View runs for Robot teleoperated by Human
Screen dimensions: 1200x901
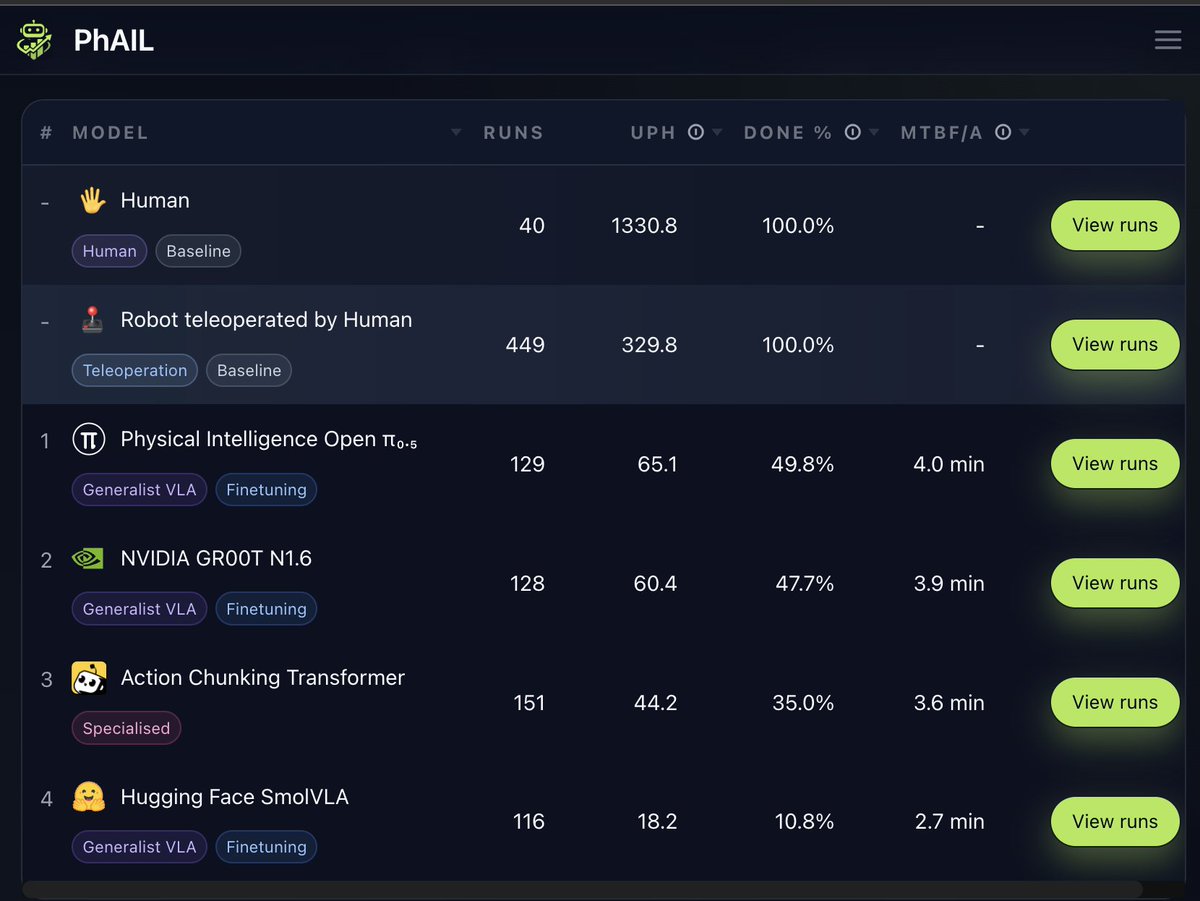tap(1115, 344)
